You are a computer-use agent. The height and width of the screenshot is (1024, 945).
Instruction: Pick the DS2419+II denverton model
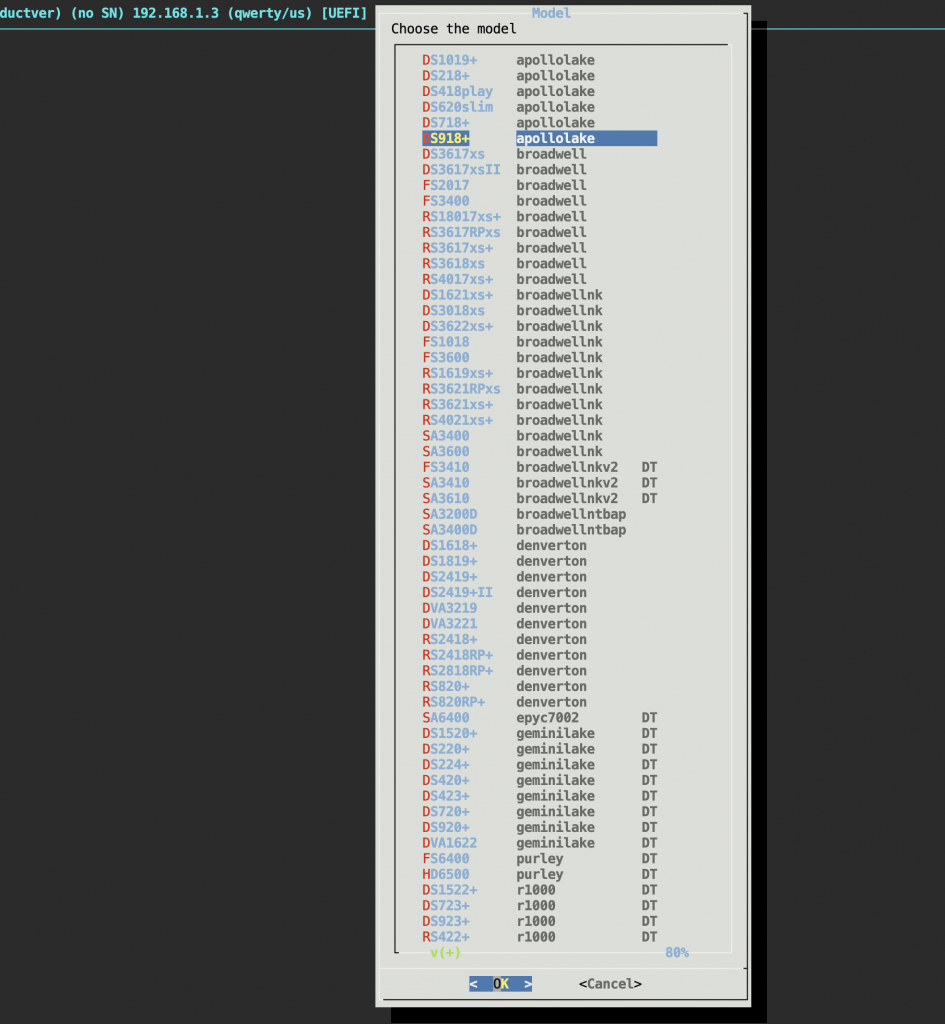(x=457, y=592)
